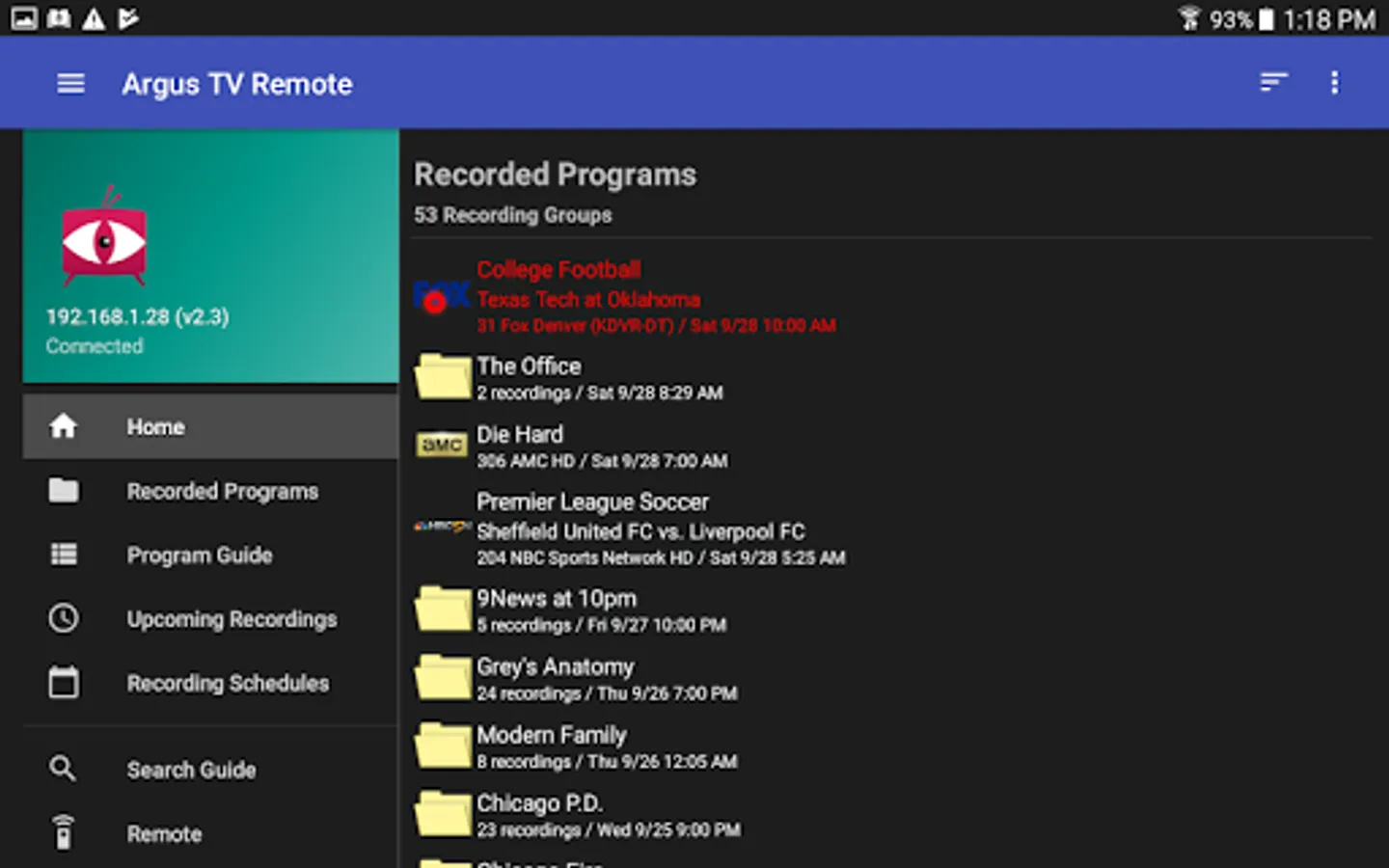Tap the Connected status text

[95, 345]
